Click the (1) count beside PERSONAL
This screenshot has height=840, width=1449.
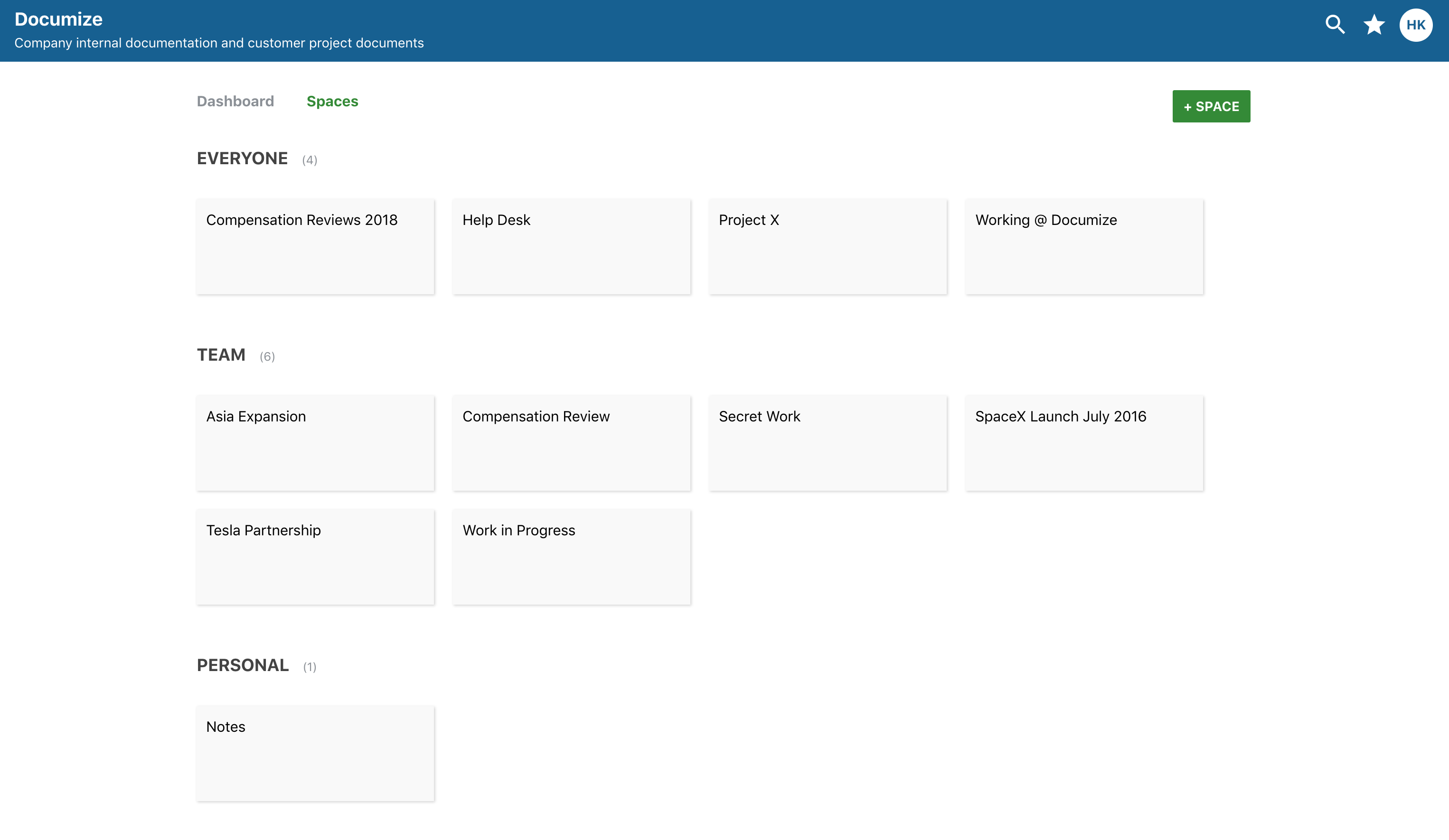(x=310, y=667)
